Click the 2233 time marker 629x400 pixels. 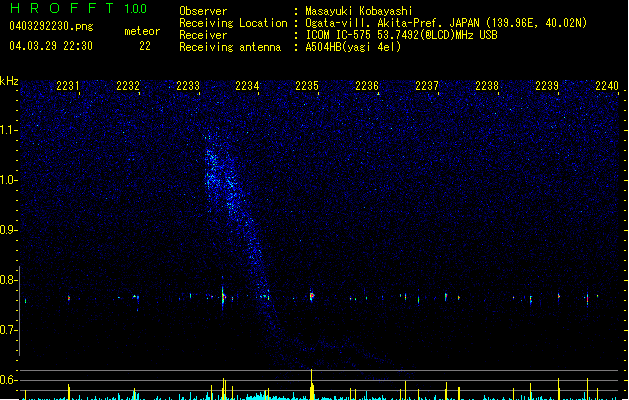pos(188,86)
